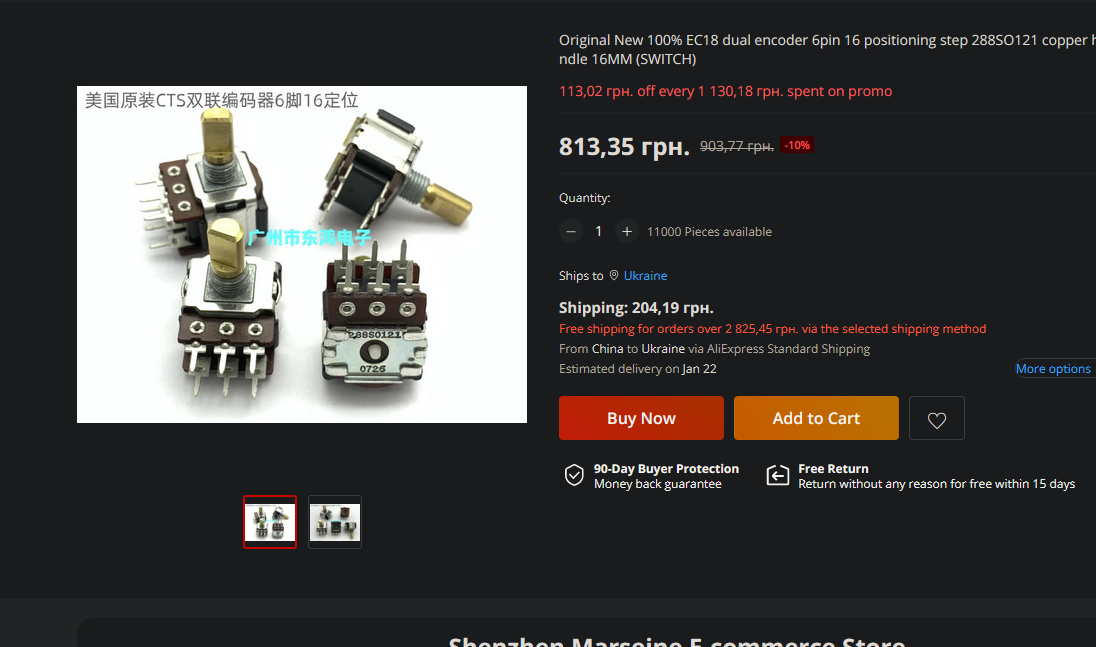Increase quantity with the plus button
The height and width of the screenshot is (647, 1096).
[627, 231]
